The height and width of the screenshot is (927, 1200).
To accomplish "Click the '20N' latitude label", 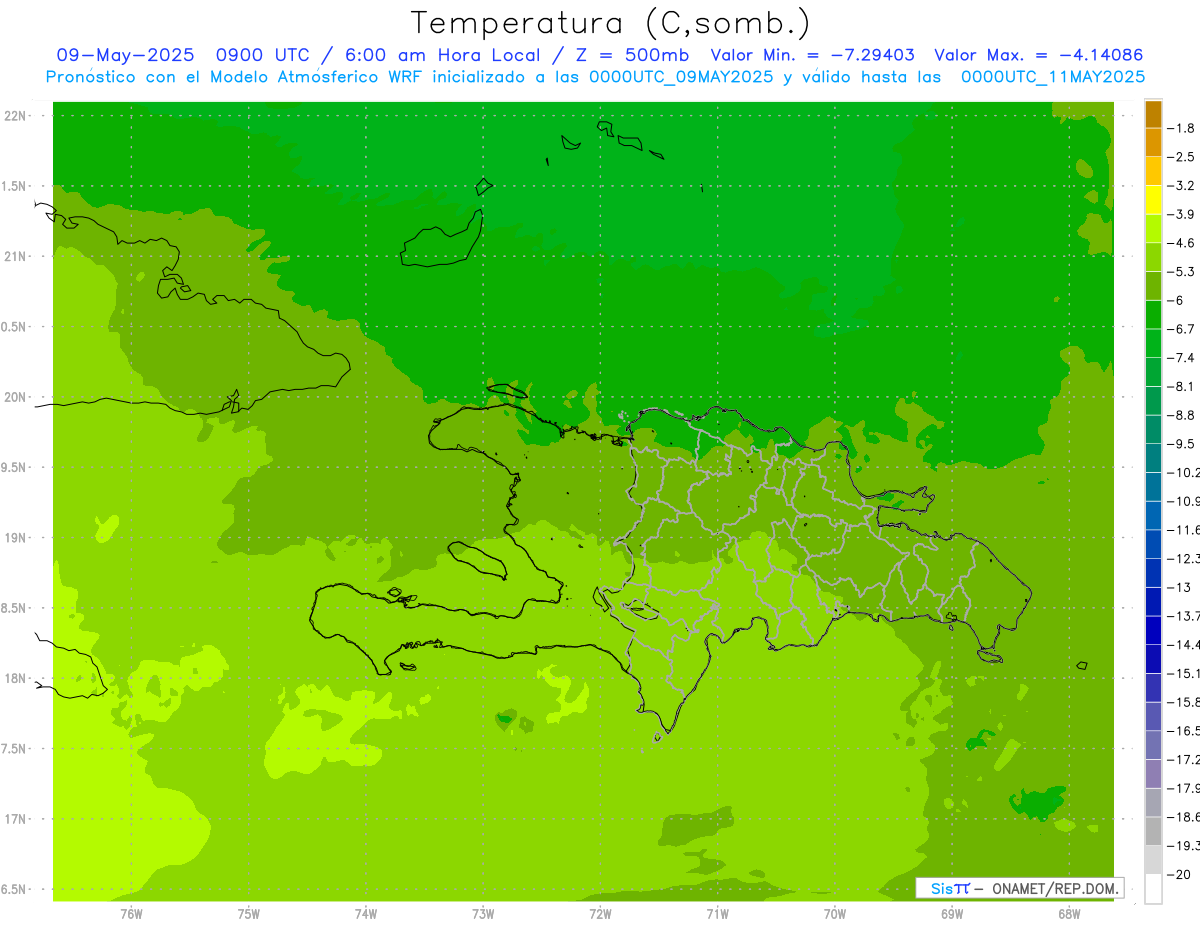I will click(x=15, y=397).
